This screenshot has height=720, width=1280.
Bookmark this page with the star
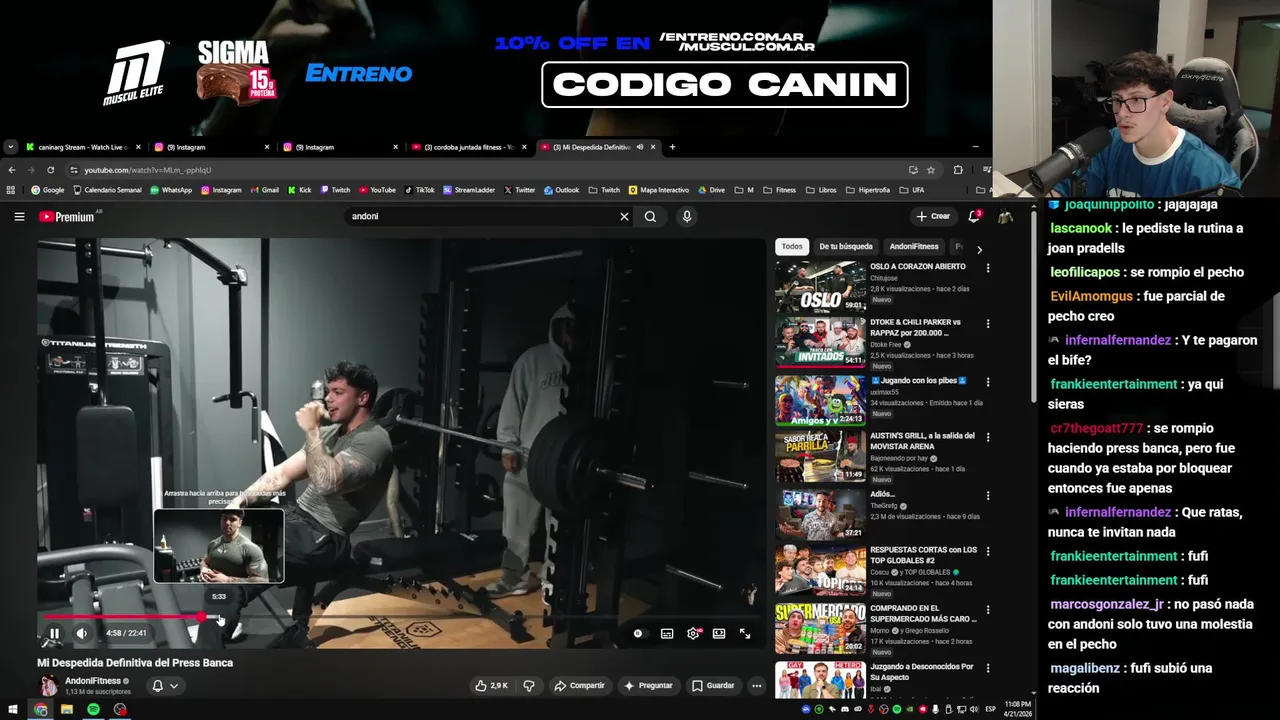(x=931, y=170)
